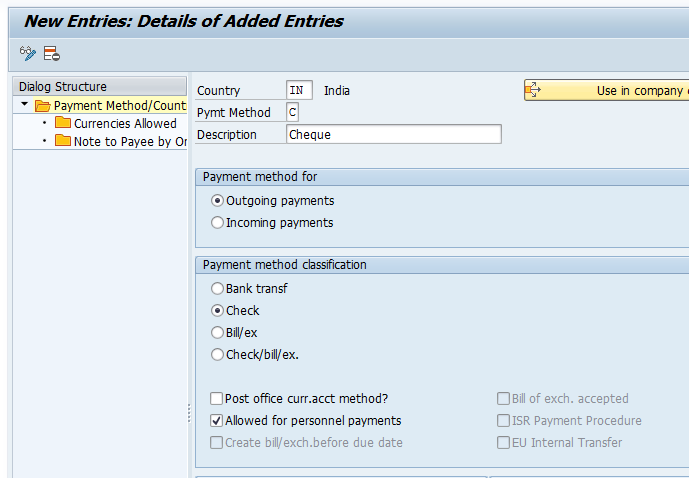
Task: Click the Country input field with IN
Action: point(299,90)
